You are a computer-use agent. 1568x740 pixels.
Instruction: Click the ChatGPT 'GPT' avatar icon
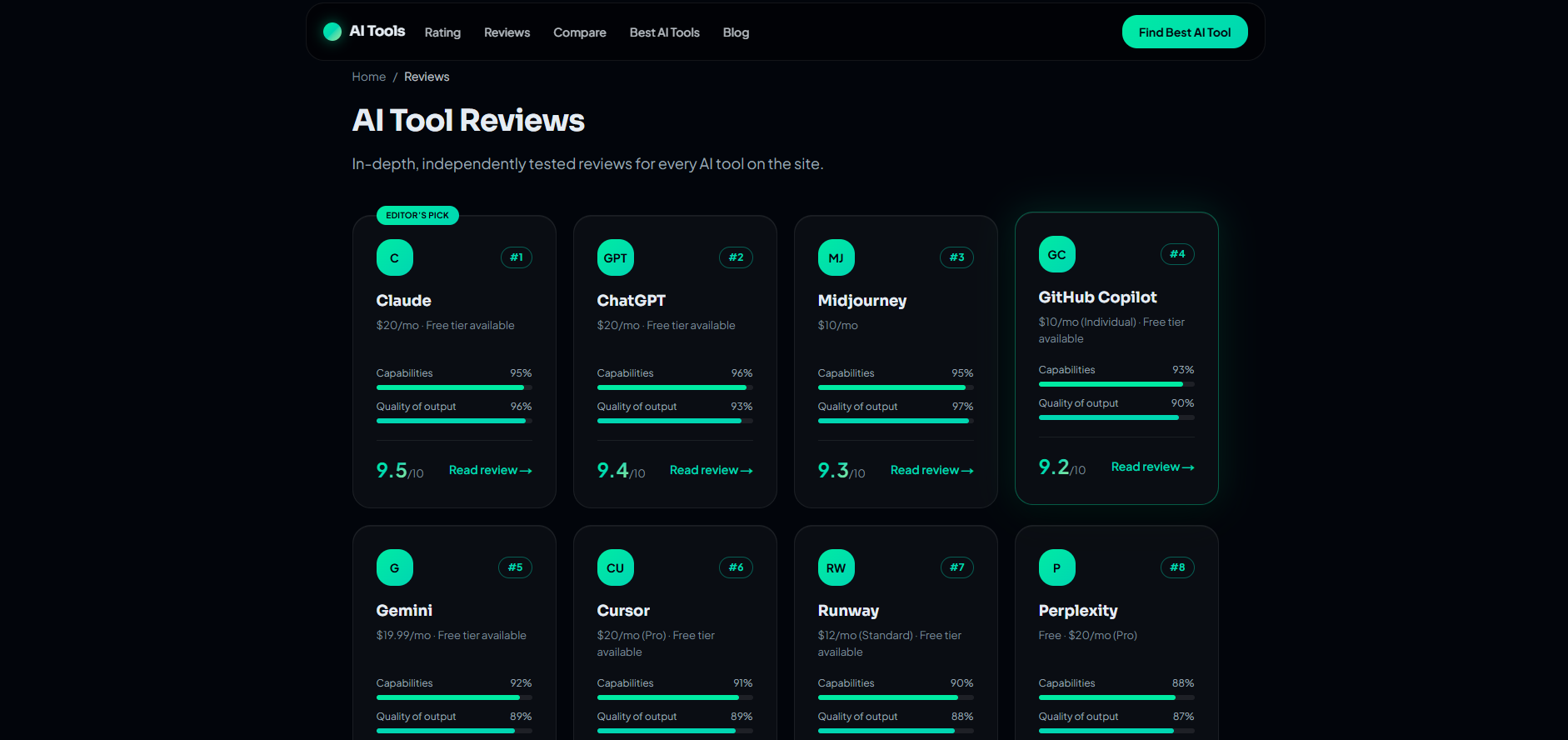pos(616,257)
